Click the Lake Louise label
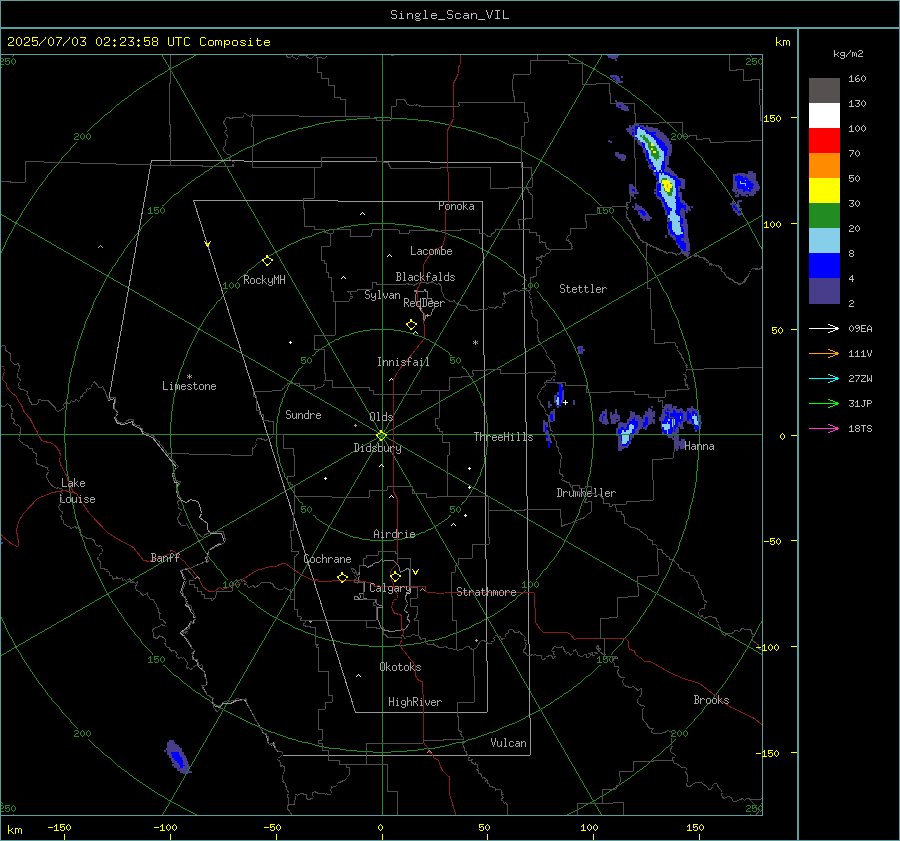900x841 pixels. pos(77,491)
